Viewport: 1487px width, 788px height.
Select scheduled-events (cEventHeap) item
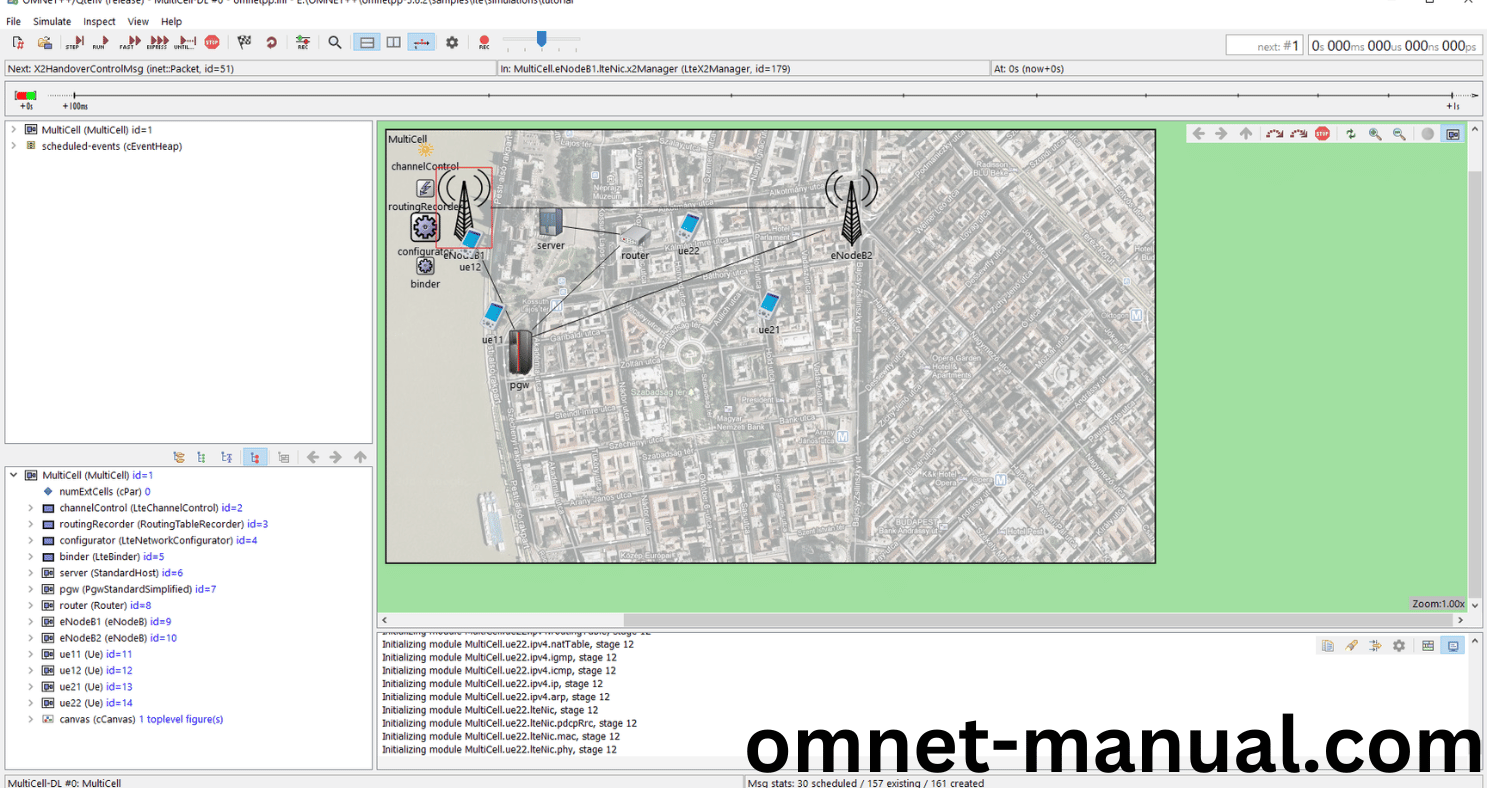click(x=111, y=146)
